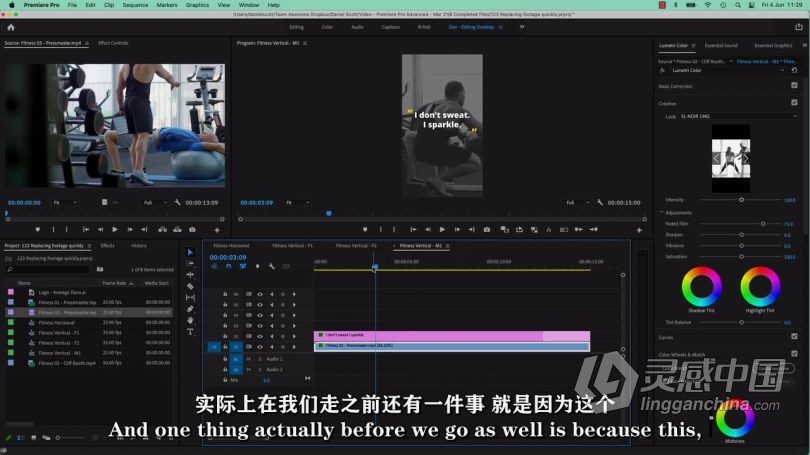Toggle global FX mute in Program monitor
The width and height of the screenshot is (810, 455).
tap(549, 229)
